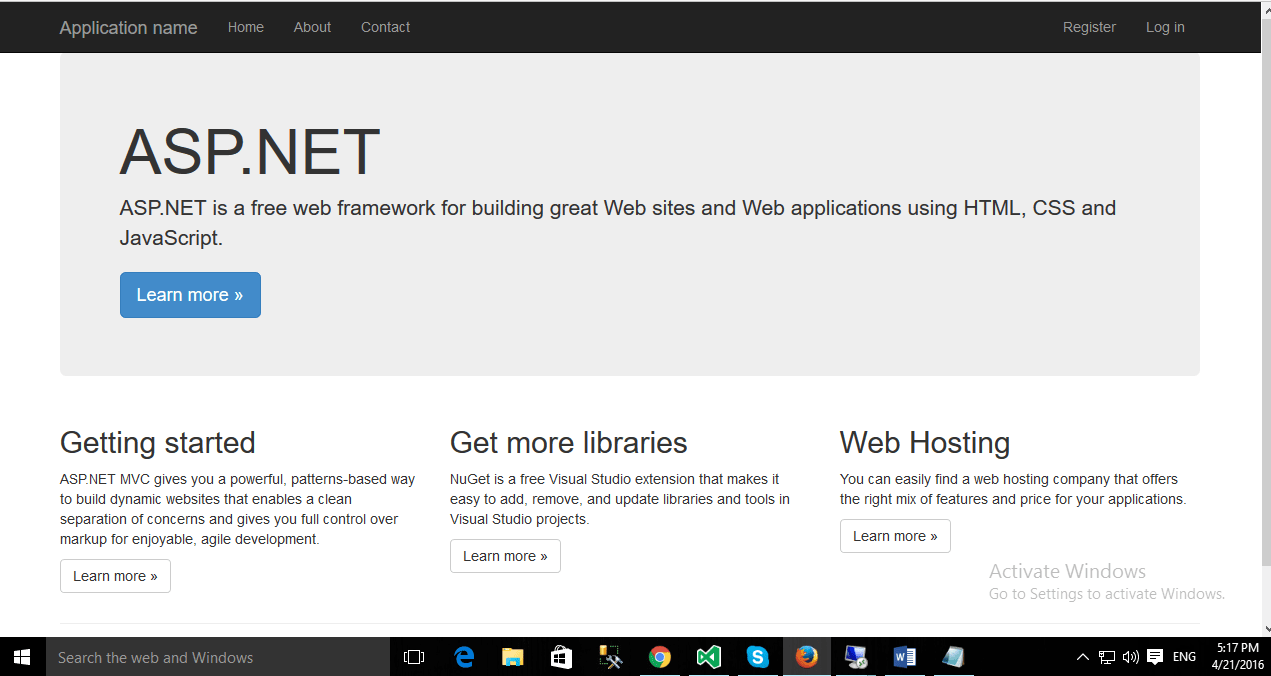Switch to Firefox in the taskbar
The image size is (1271, 676).
[x=807, y=657]
